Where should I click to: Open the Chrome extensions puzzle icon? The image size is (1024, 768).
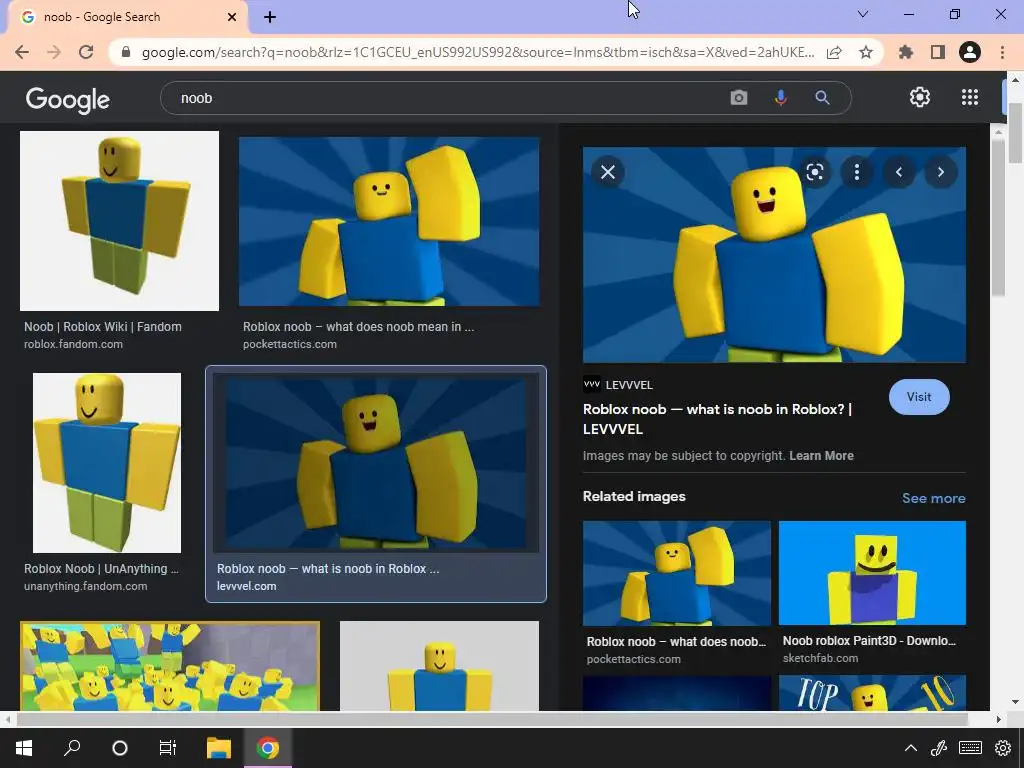click(906, 52)
